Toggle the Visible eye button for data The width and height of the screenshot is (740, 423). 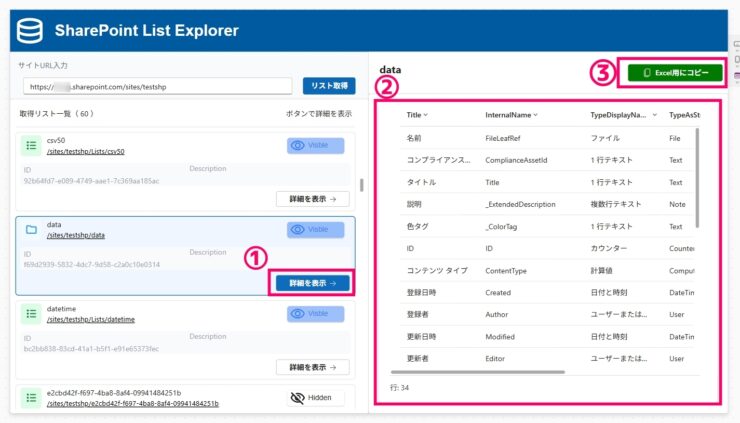[315, 230]
